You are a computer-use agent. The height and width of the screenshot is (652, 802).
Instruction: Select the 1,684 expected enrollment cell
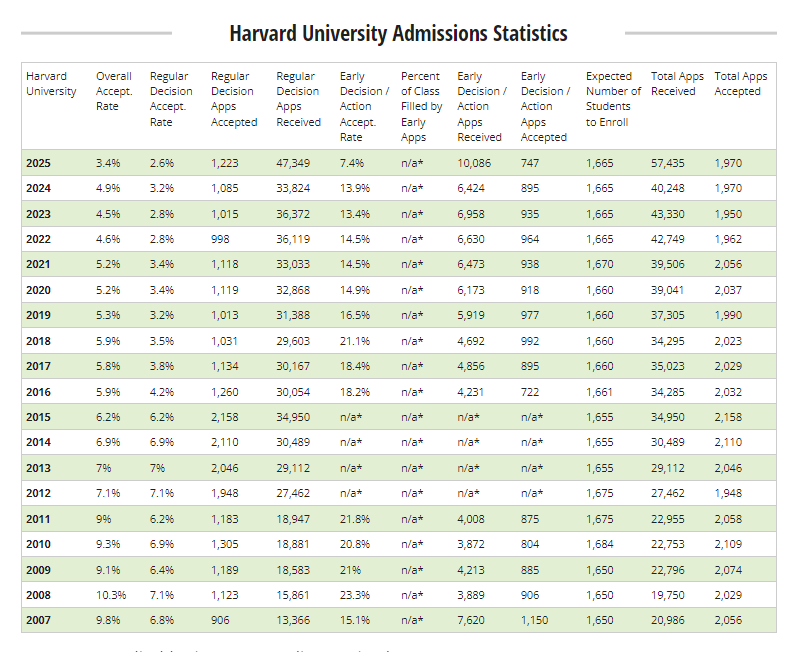pyautogui.click(x=600, y=544)
